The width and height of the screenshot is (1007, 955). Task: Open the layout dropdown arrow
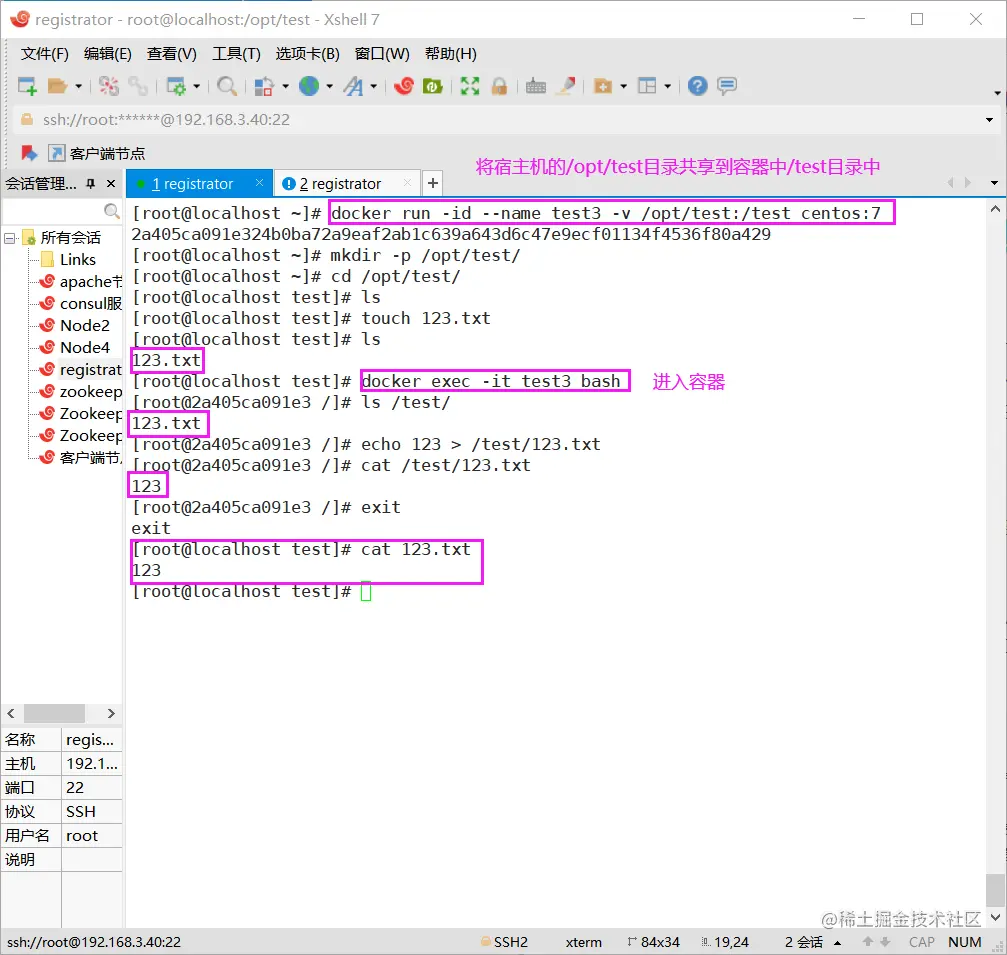point(667,85)
